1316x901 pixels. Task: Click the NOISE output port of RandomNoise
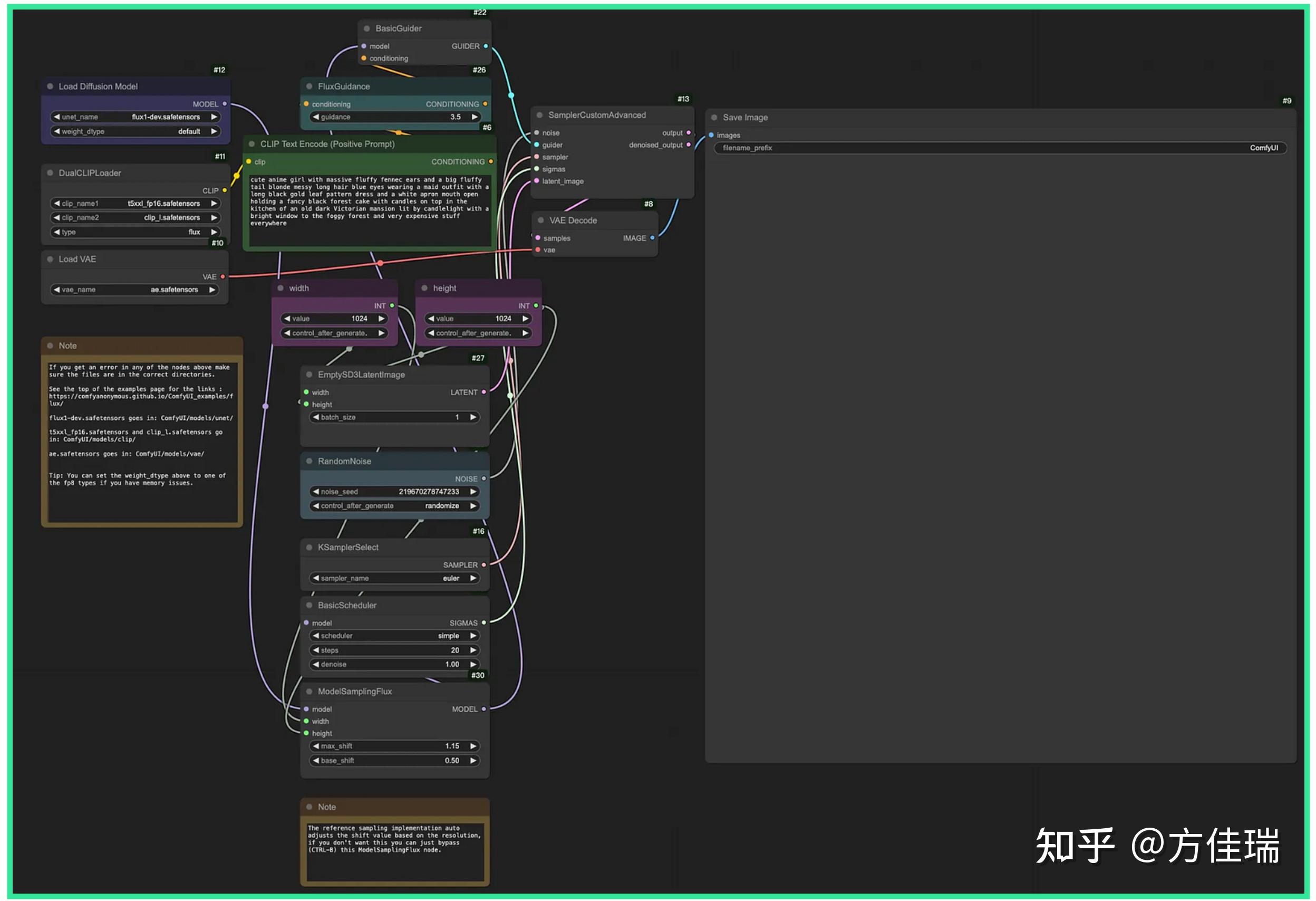point(484,478)
